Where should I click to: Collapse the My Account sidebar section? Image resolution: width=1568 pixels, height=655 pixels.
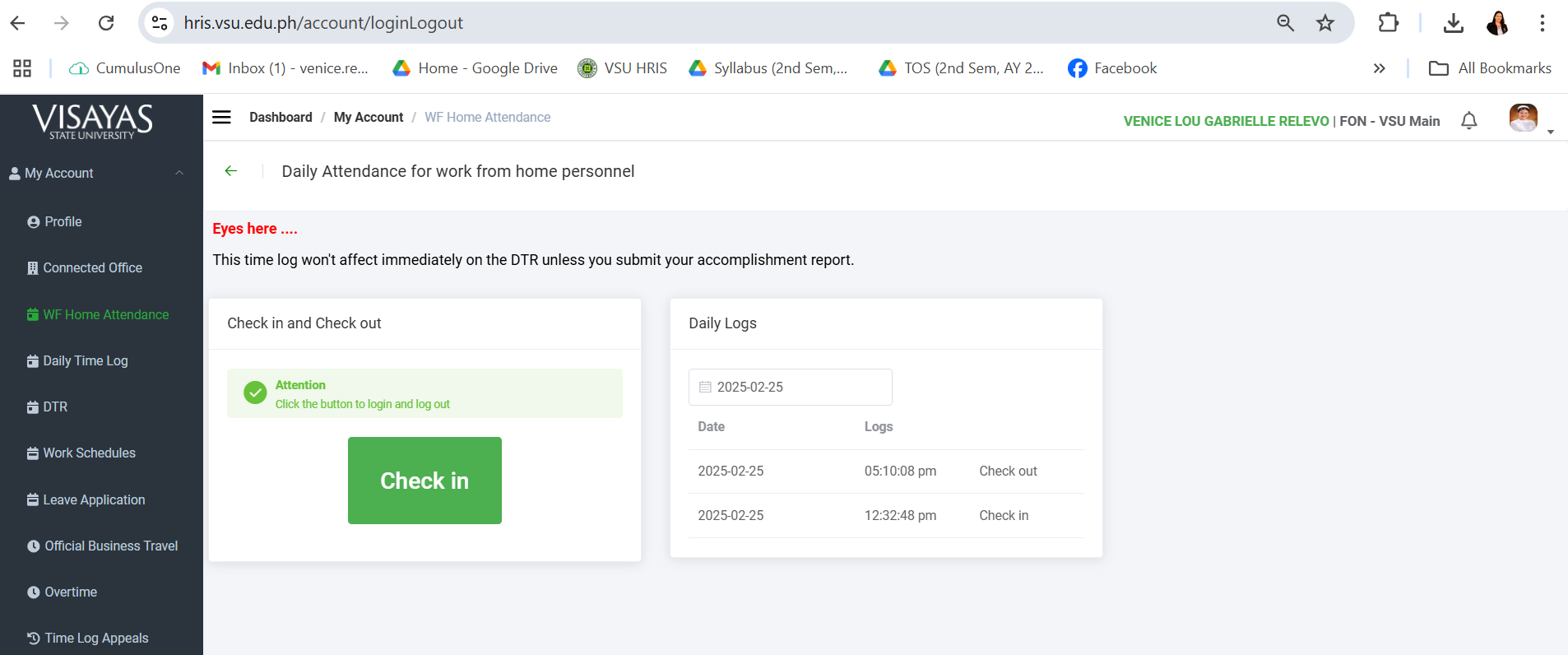coord(179,173)
